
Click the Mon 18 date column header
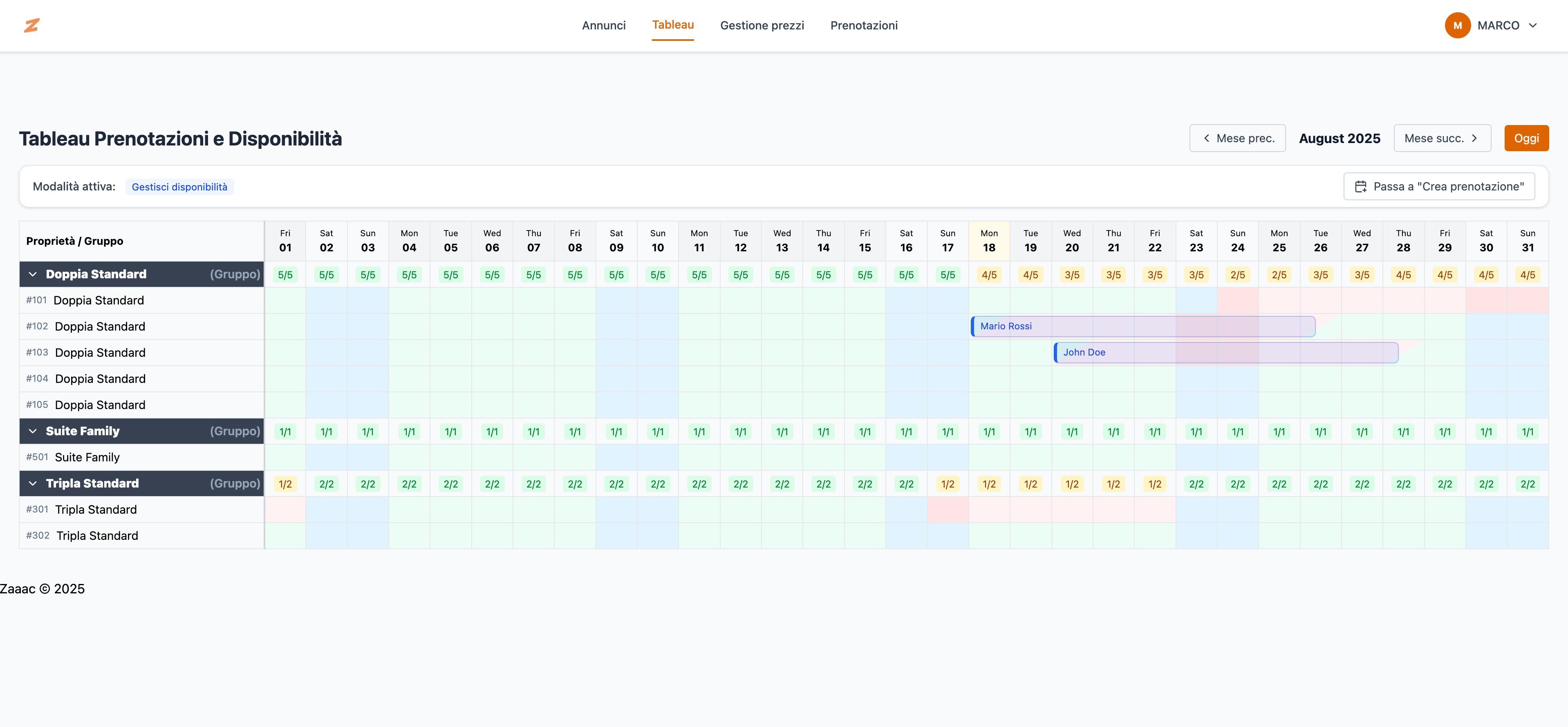[988, 241]
